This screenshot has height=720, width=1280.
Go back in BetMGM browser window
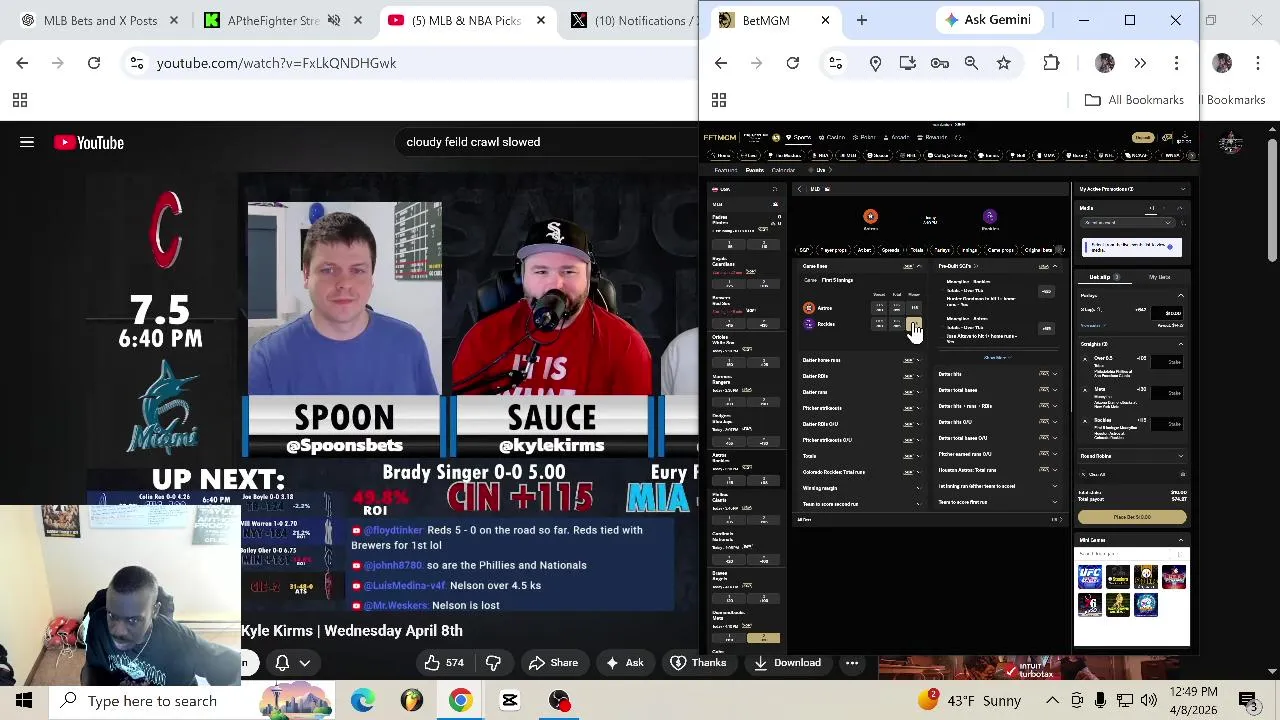tap(721, 63)
